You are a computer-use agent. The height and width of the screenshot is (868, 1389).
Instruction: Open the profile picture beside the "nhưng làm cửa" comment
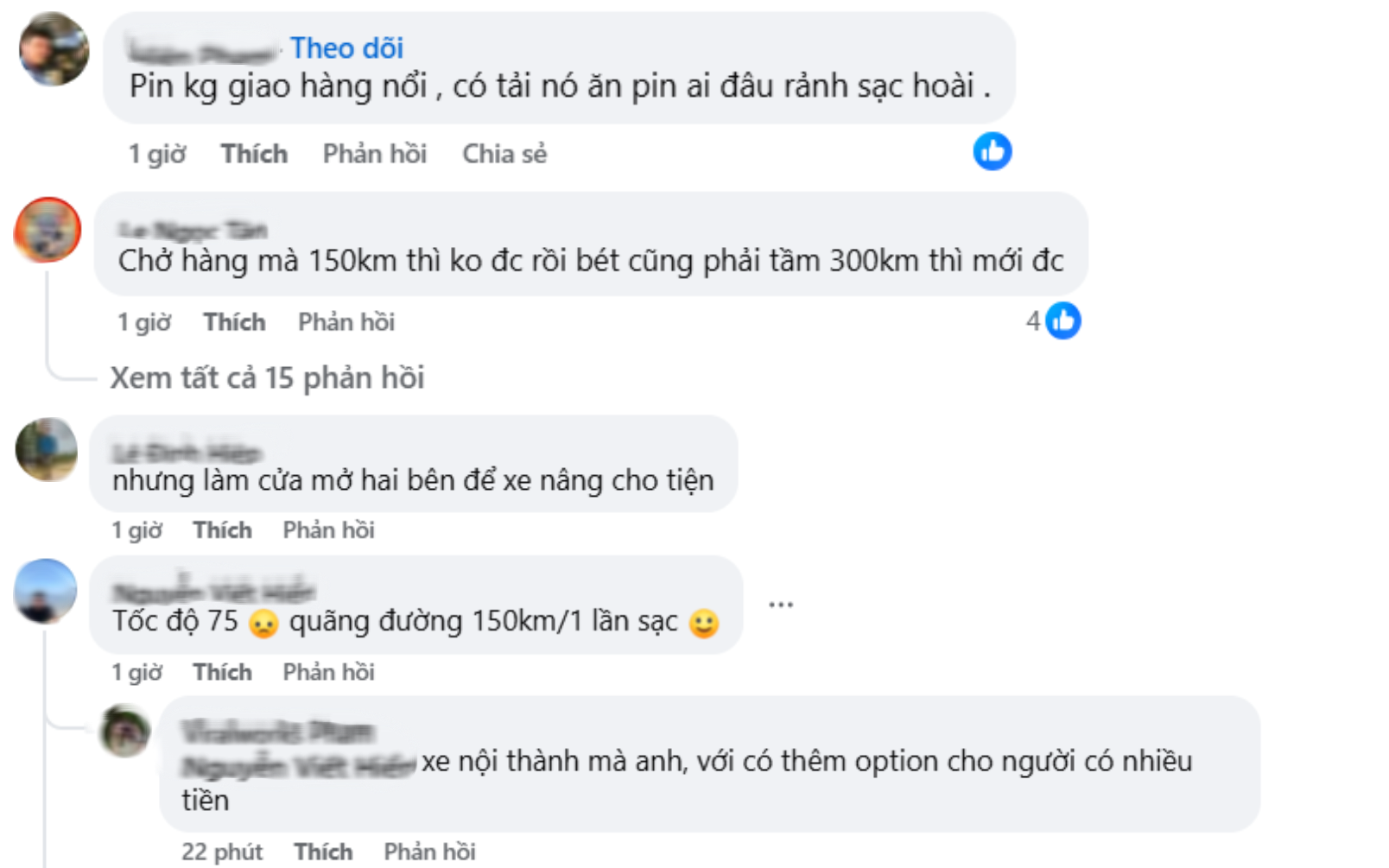pos(47,449)
